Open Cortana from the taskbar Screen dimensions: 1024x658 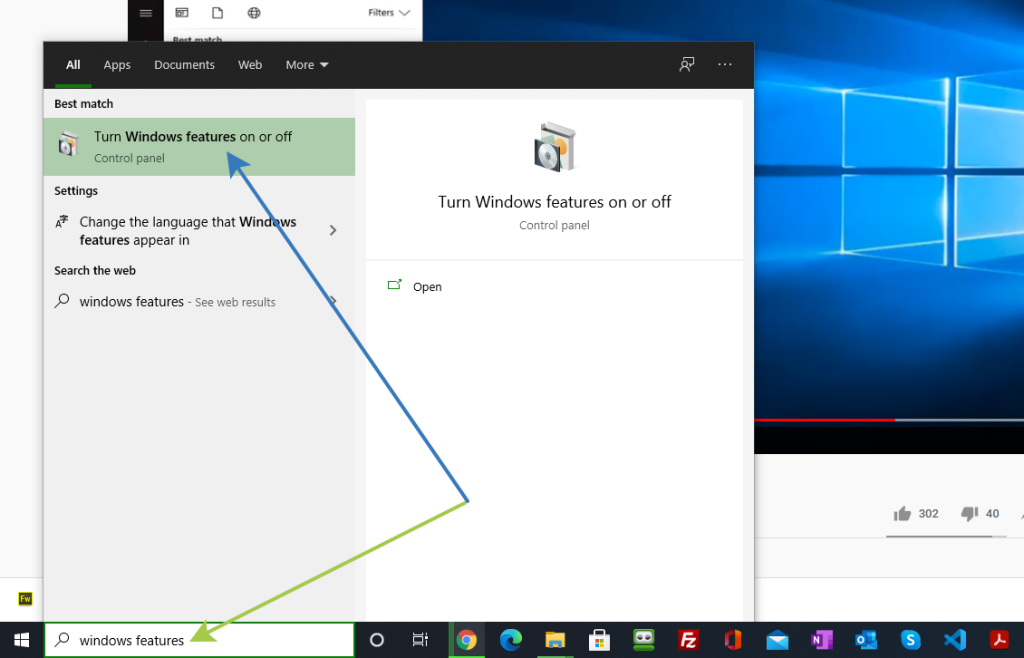377,640
